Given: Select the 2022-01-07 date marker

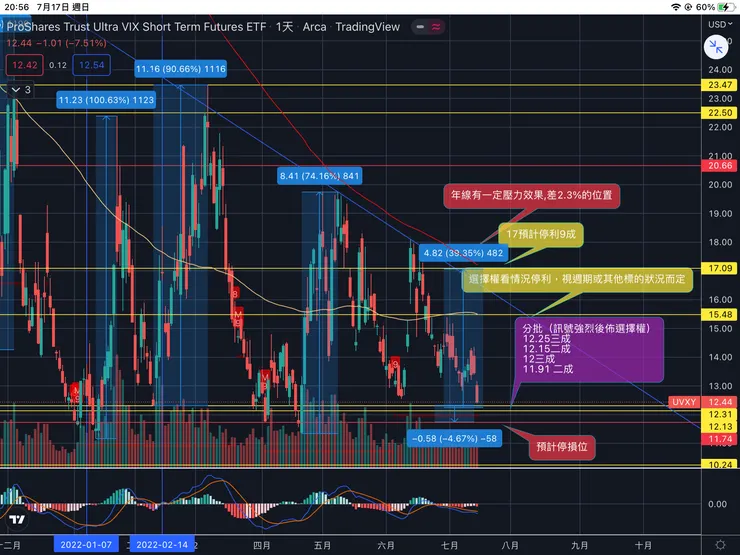Looking at the screenshot, I should pos(86,545).
